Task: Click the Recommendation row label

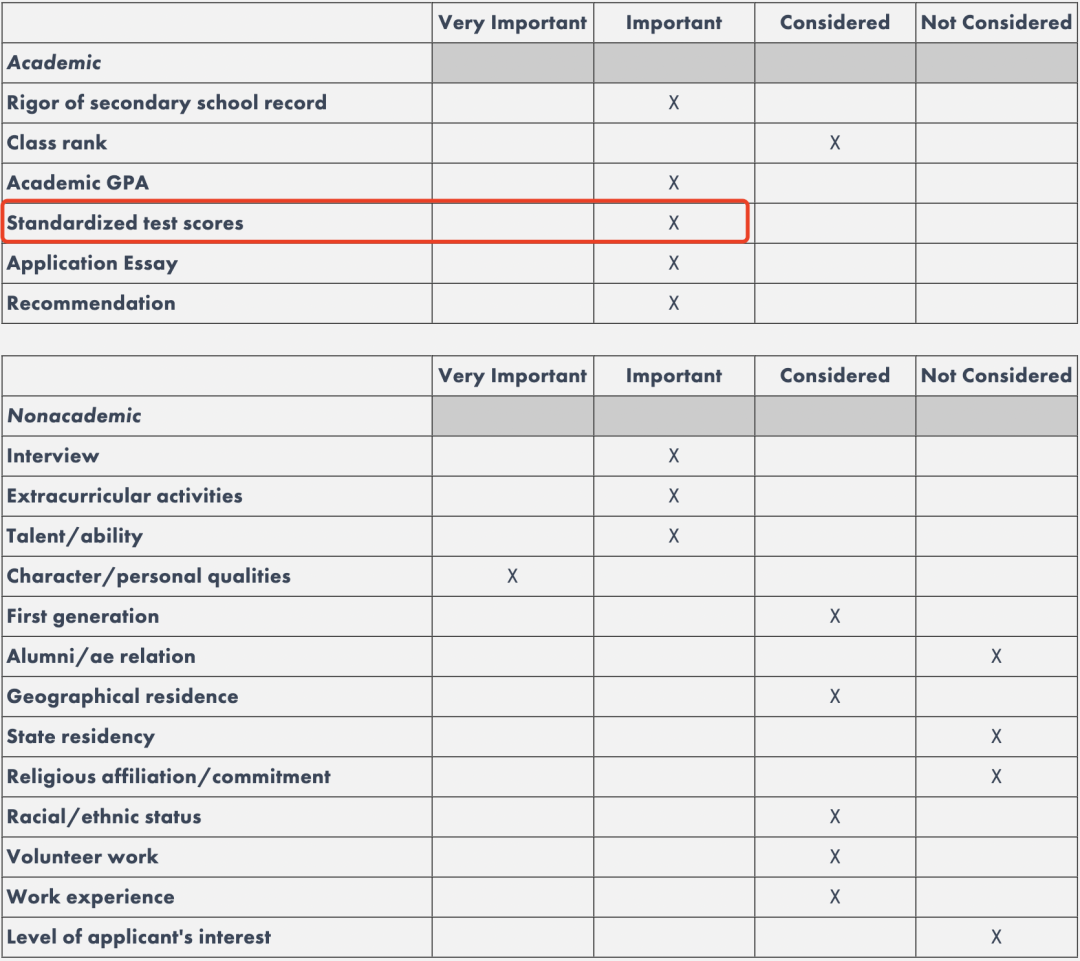Action: coord(91,303)
